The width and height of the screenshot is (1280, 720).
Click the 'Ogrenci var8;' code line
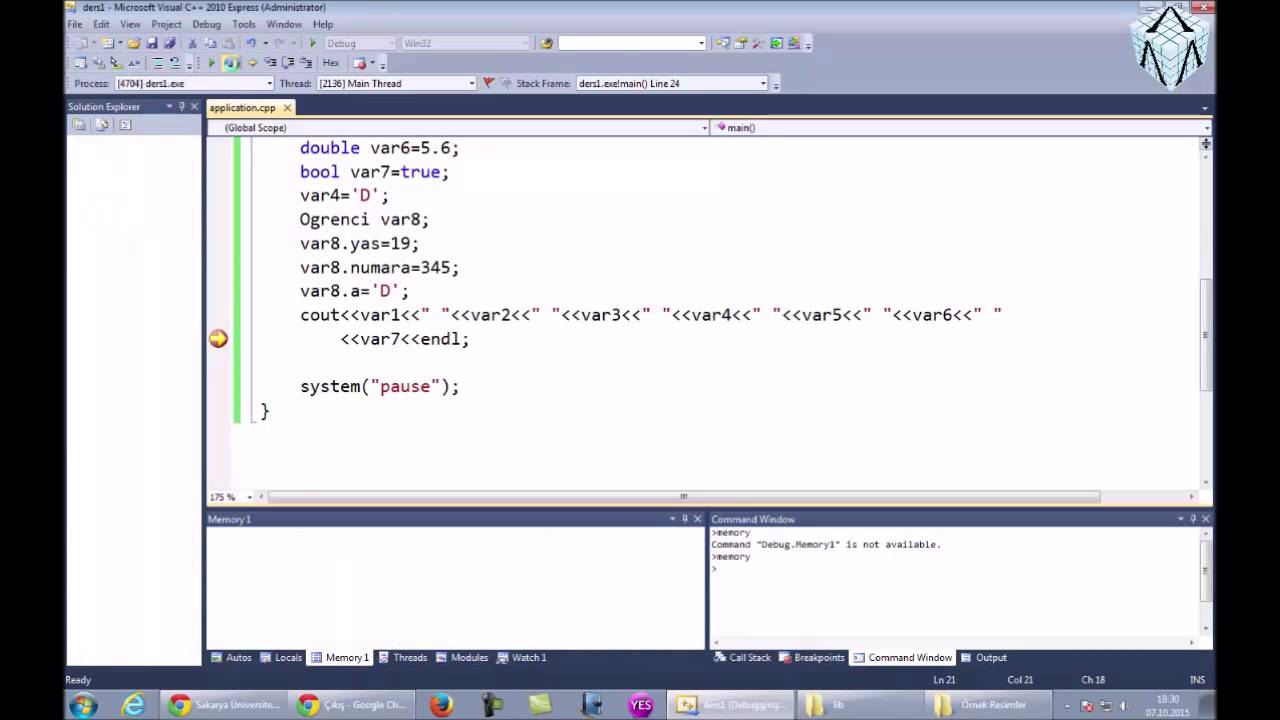coord(364,220)
